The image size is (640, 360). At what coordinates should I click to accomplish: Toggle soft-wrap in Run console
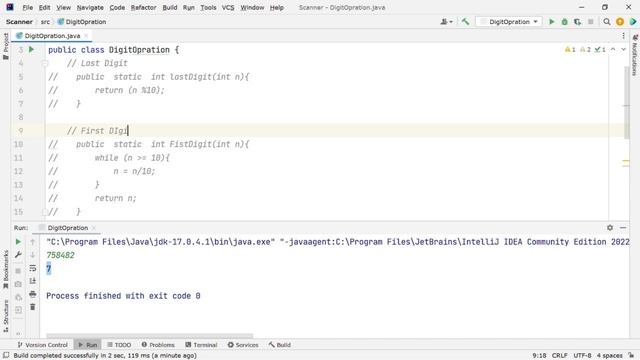tap(33, 268)
